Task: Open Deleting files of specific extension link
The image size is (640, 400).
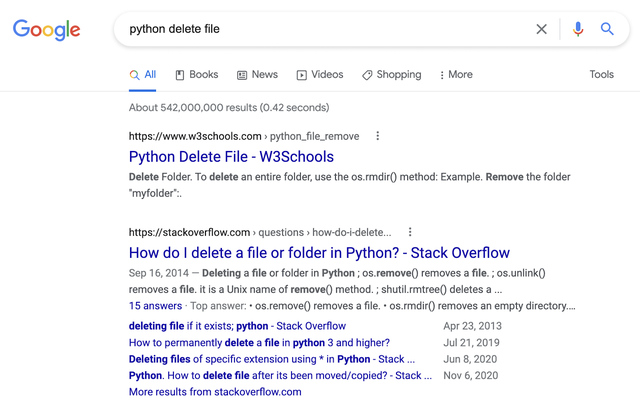Action: click(x=272, y=359)
